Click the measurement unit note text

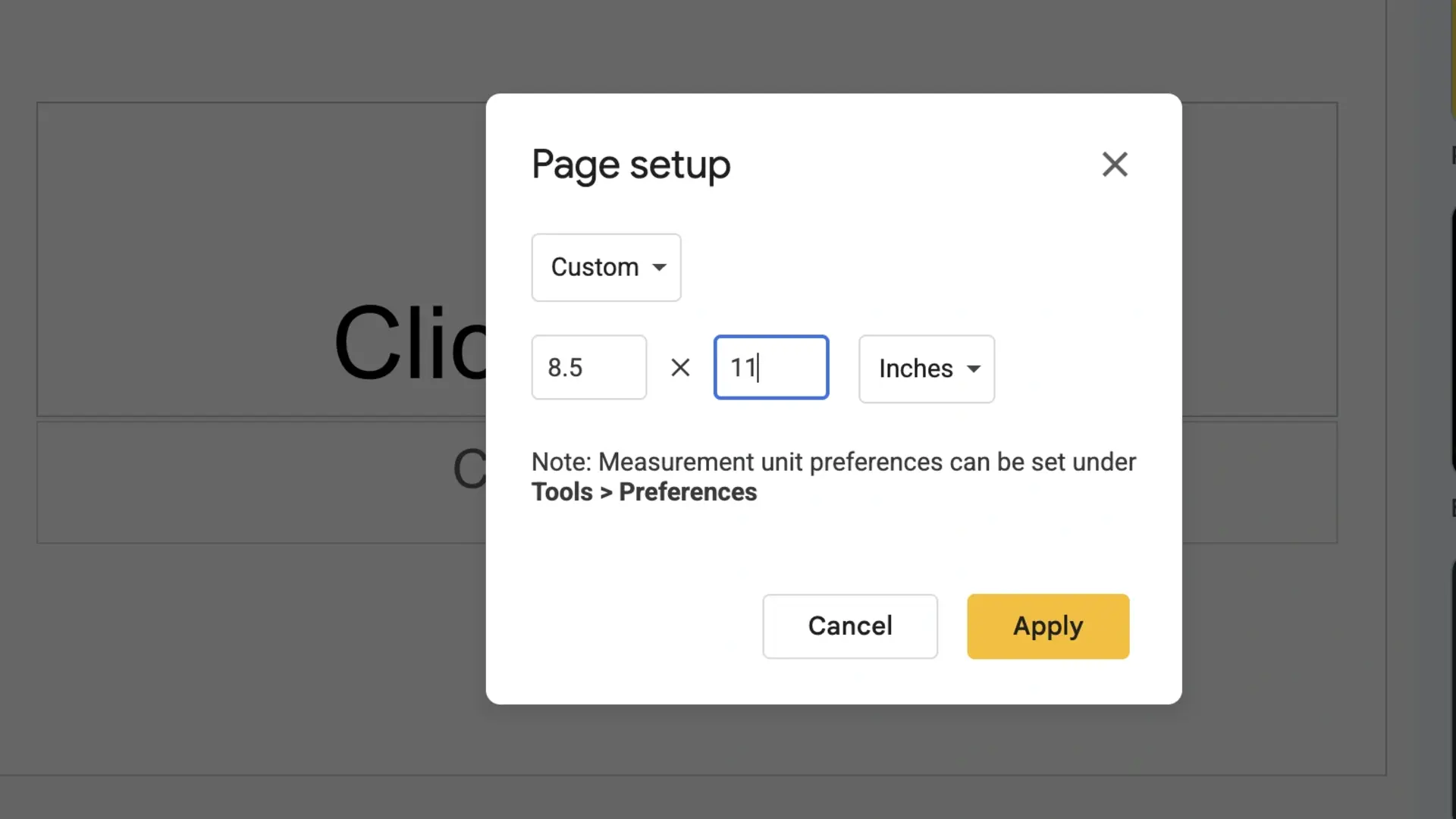point(832,461)
